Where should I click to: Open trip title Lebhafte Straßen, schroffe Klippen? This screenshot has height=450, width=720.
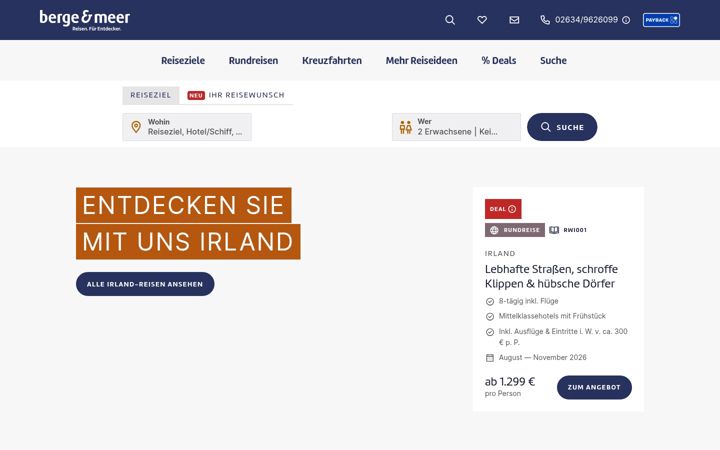pos(551,276)
